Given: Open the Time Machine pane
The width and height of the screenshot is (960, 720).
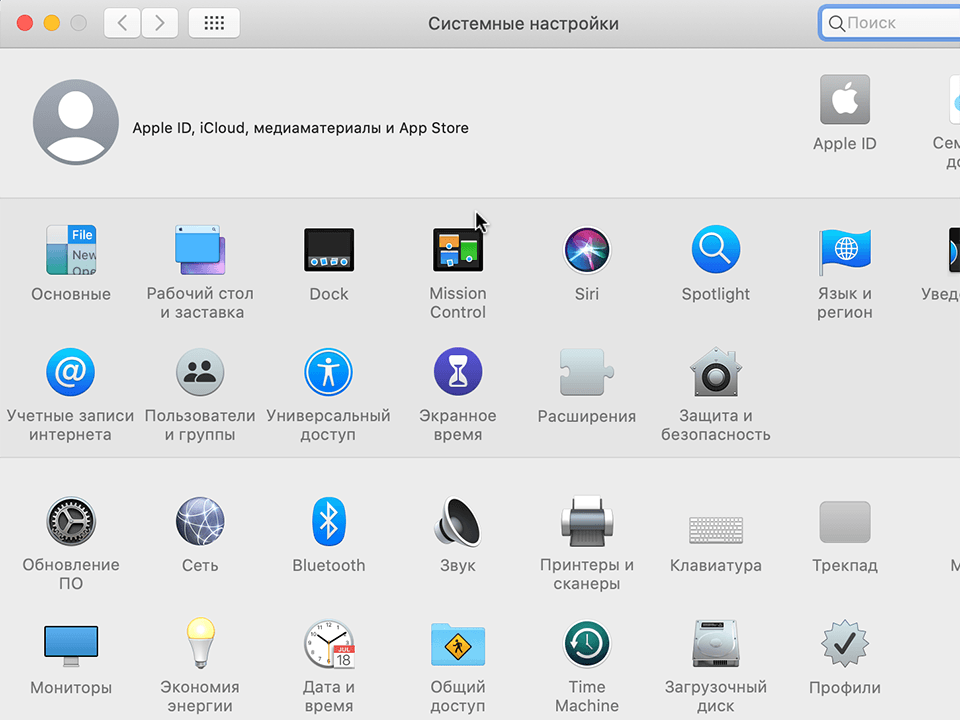Looking at the screenshot, I should [x=586, y=644].
